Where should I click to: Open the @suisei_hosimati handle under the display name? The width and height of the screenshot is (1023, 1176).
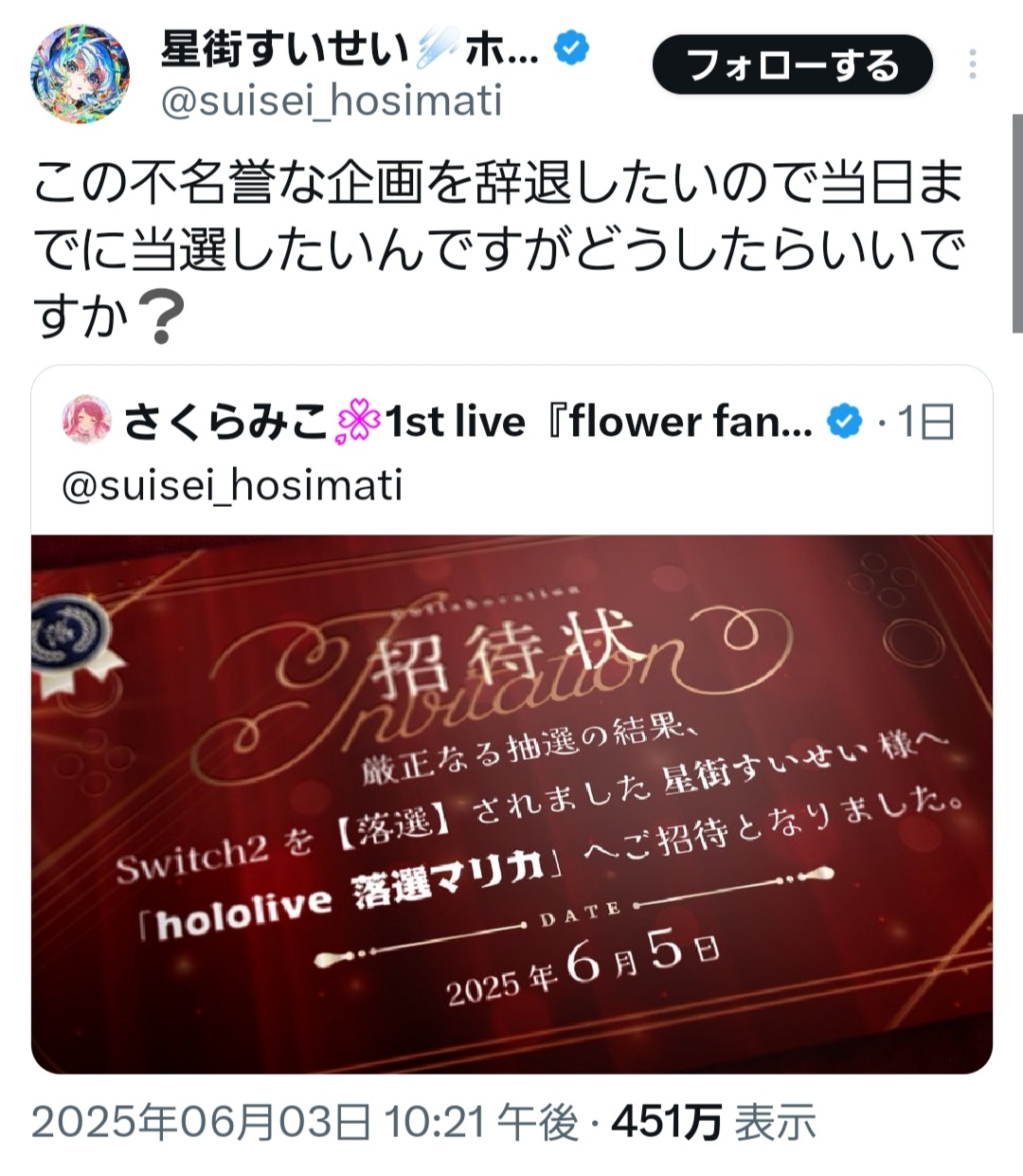pos(332,100)
